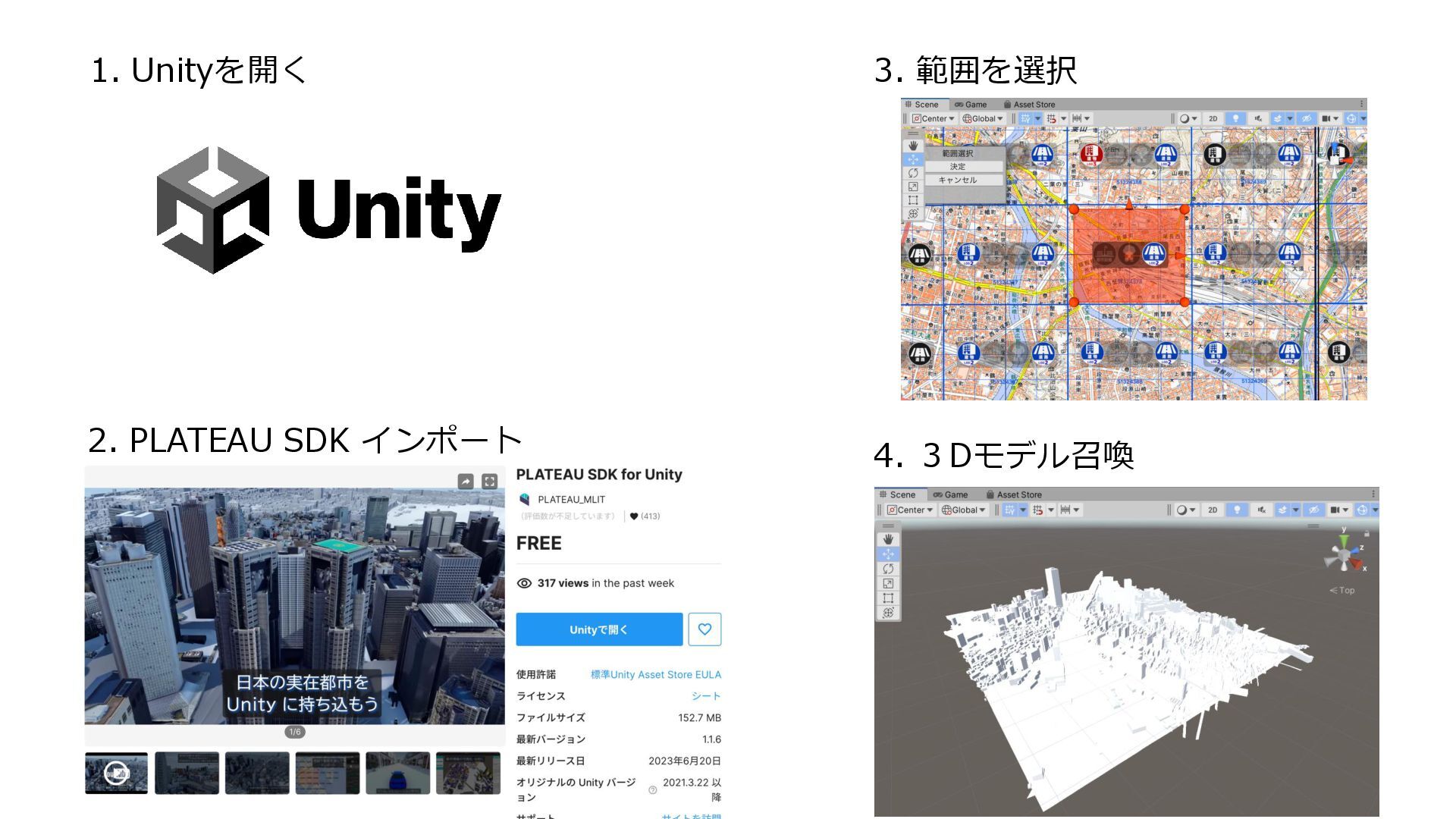Click the gizmo lock icon in the 3D model view

[x=1367, y=534]
